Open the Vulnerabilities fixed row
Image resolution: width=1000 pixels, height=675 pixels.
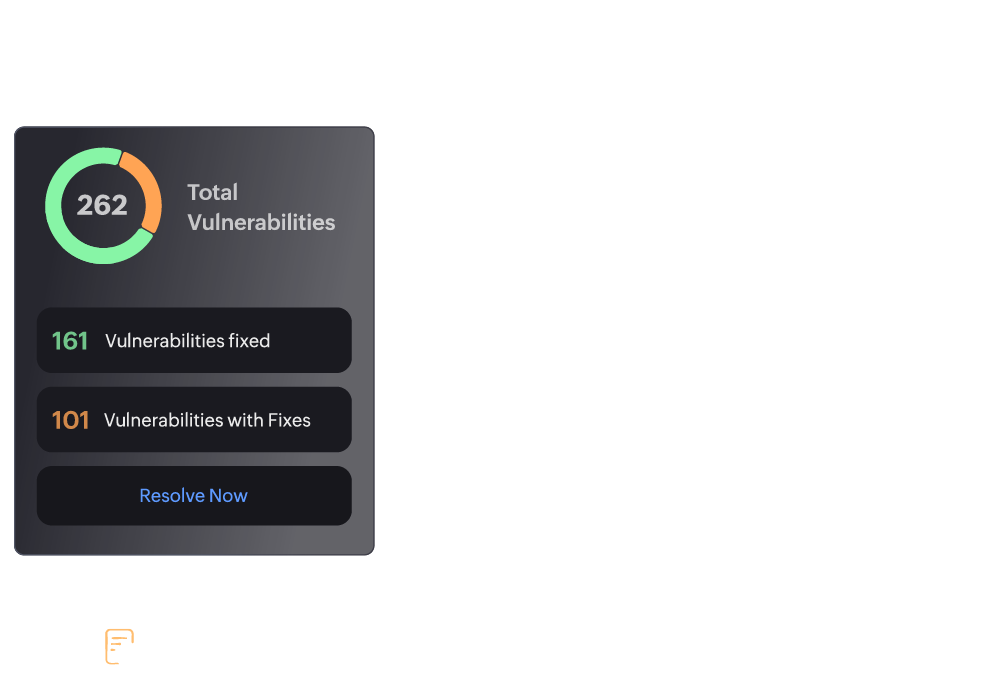195,340
